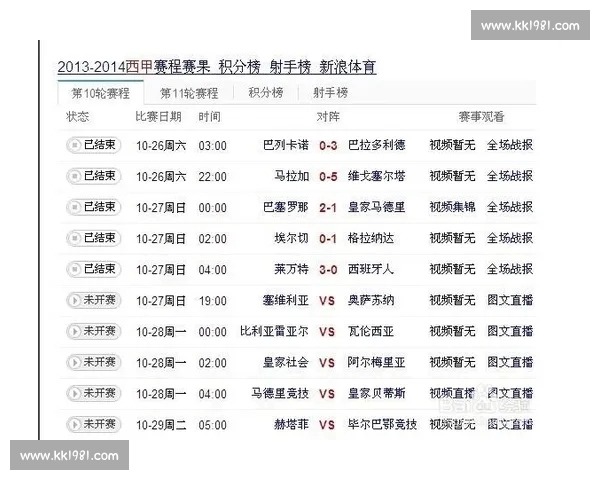Click team name 皇家社会

tap(285, 362)
